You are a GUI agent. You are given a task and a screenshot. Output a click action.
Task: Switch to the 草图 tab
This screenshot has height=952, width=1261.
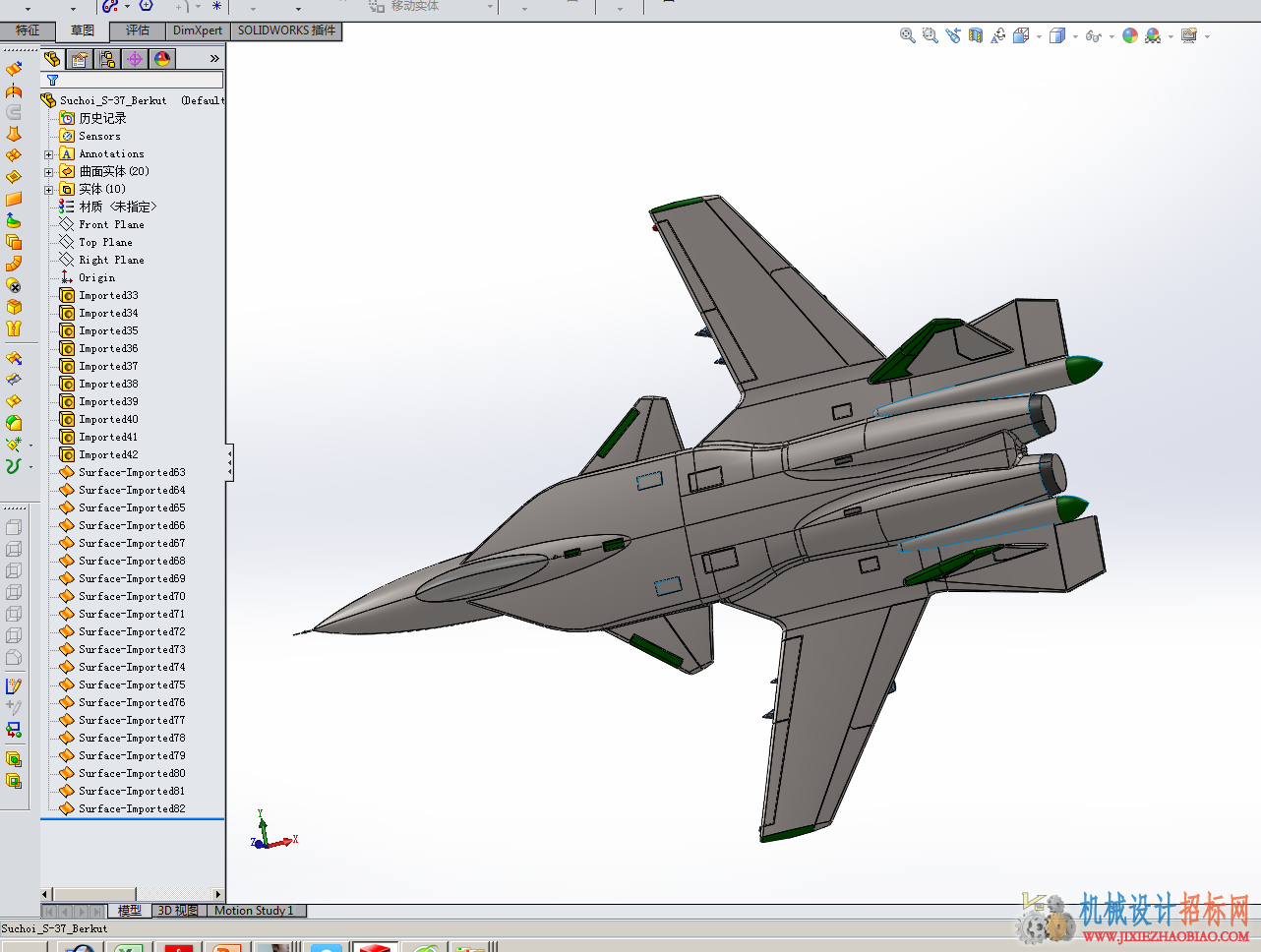click(x=83, y=30)
